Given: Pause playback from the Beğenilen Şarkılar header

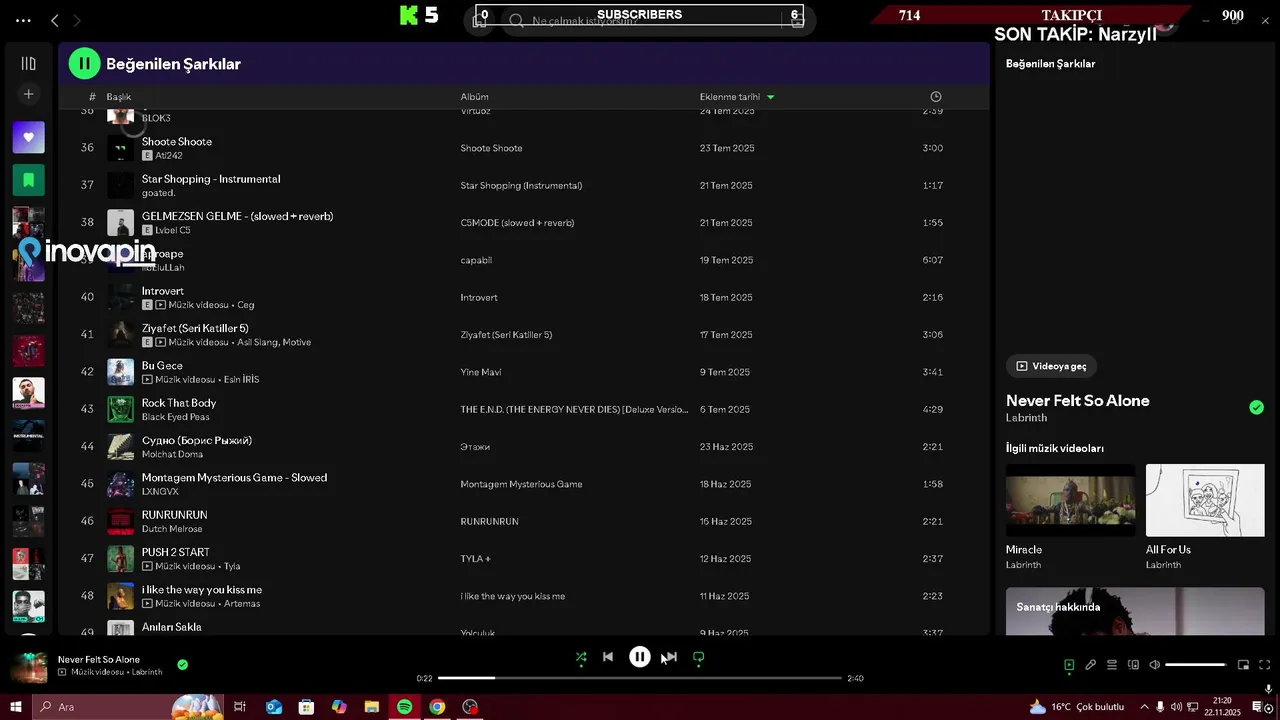Looking at the screenshot, I should point(84,63).
